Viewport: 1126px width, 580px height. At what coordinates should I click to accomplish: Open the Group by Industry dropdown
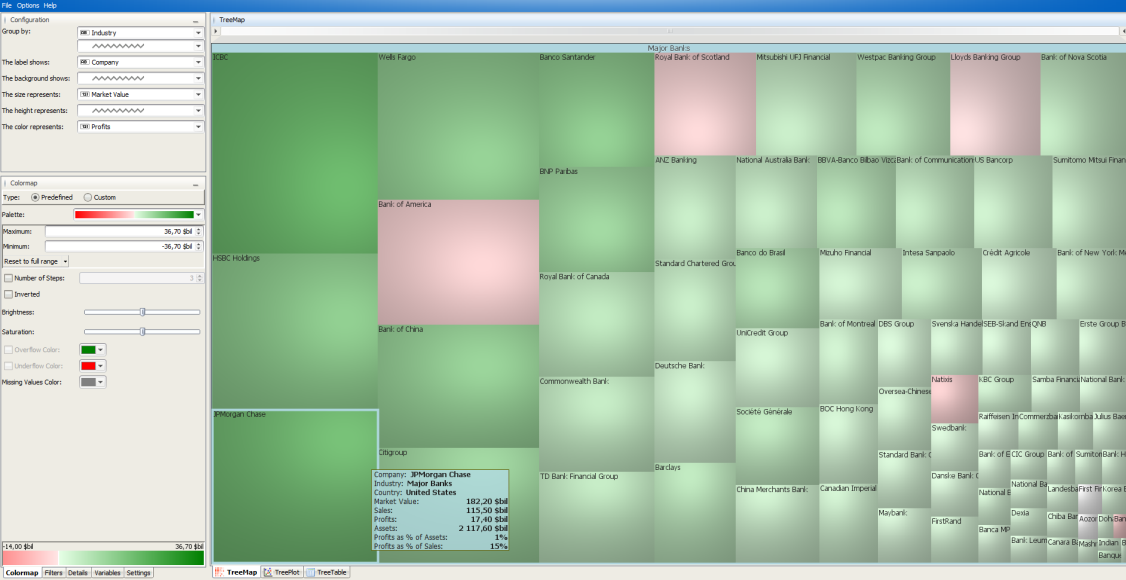click(141, 33)
